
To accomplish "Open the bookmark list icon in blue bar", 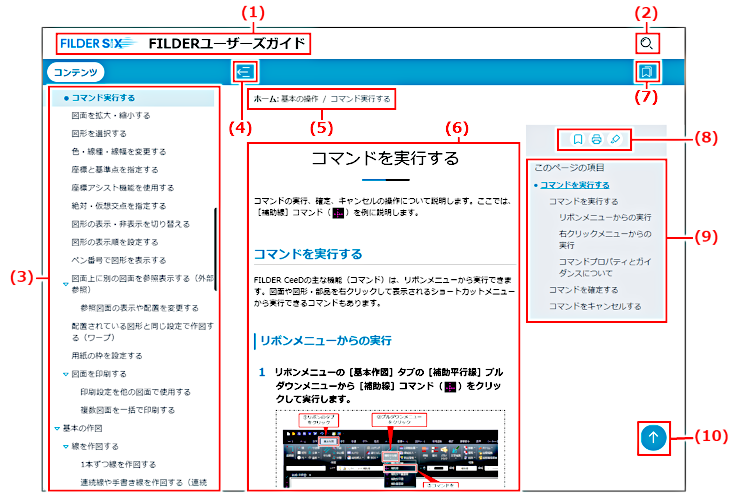I will point(647,72).
